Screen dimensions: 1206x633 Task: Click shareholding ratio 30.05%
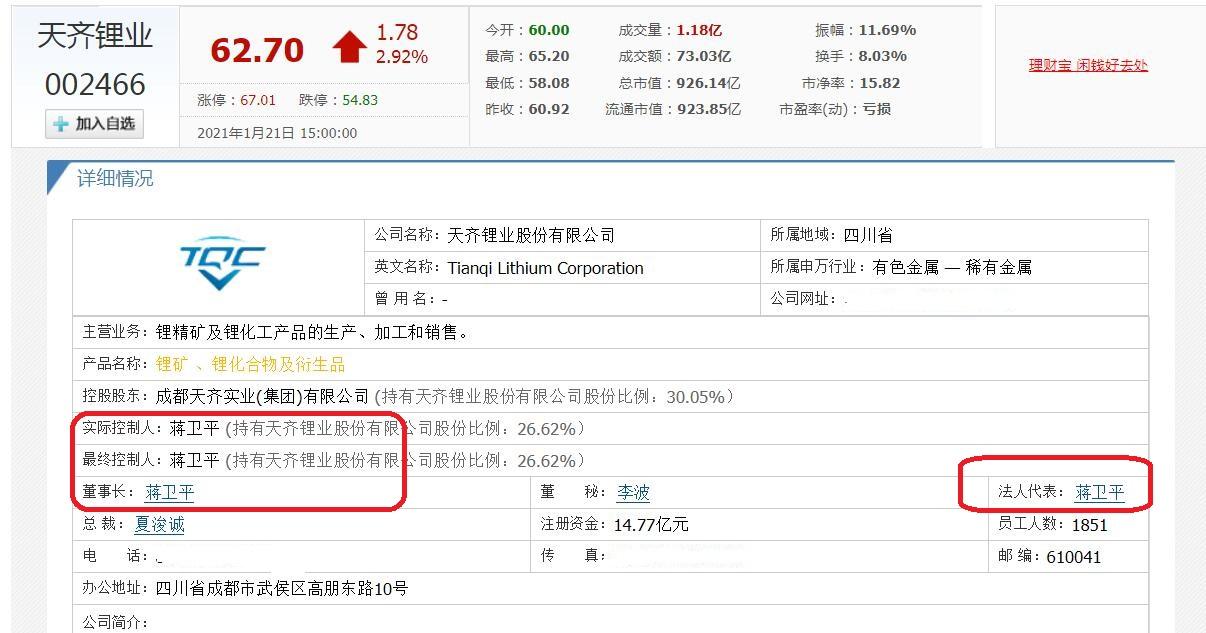tap(694, 396)
